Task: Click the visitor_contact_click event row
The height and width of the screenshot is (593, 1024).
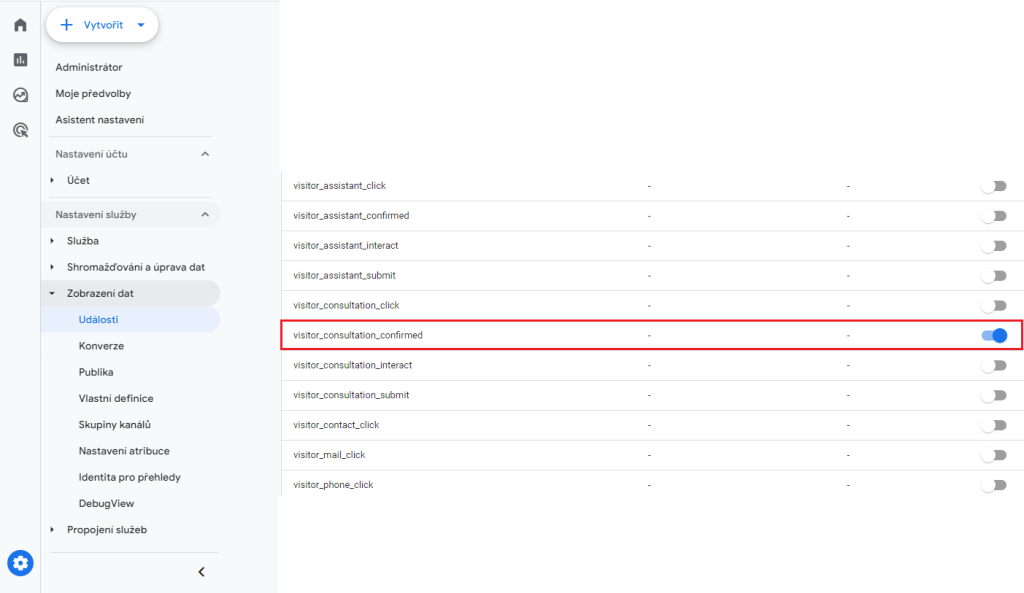Action: coord(336,426)
